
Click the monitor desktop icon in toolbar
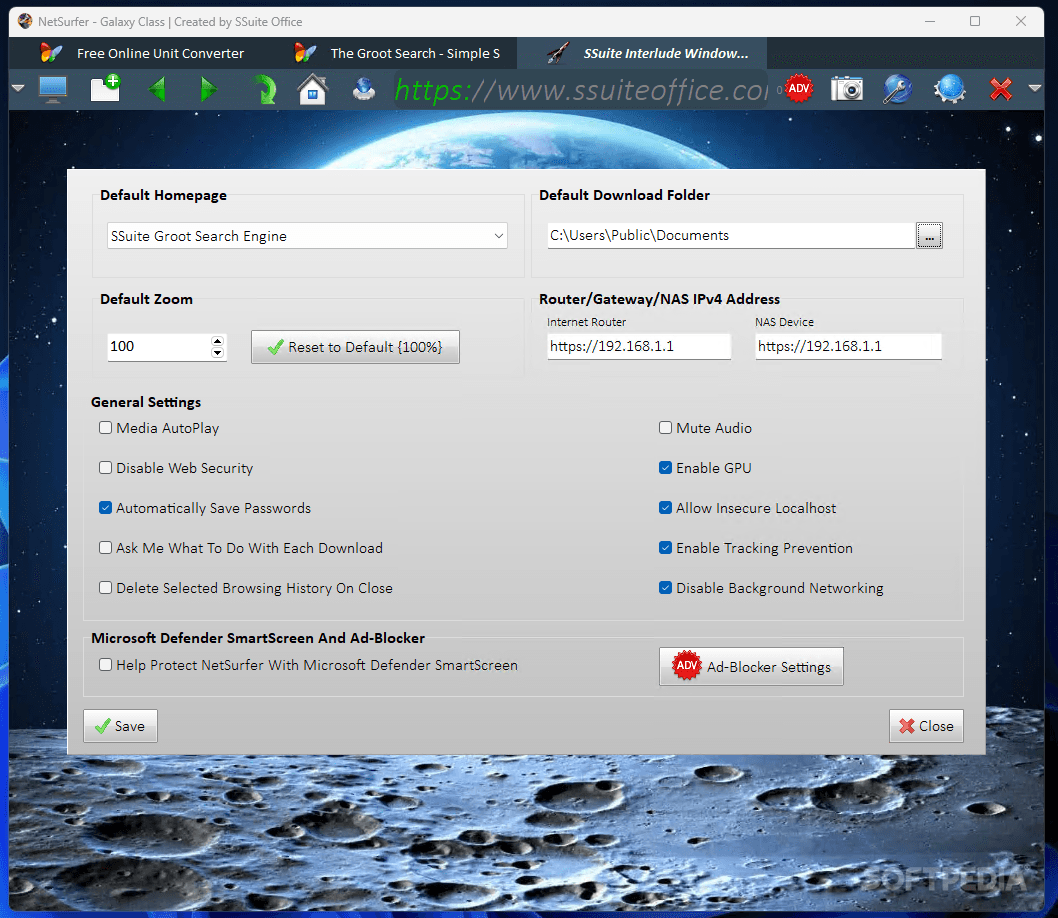point(53,89)
